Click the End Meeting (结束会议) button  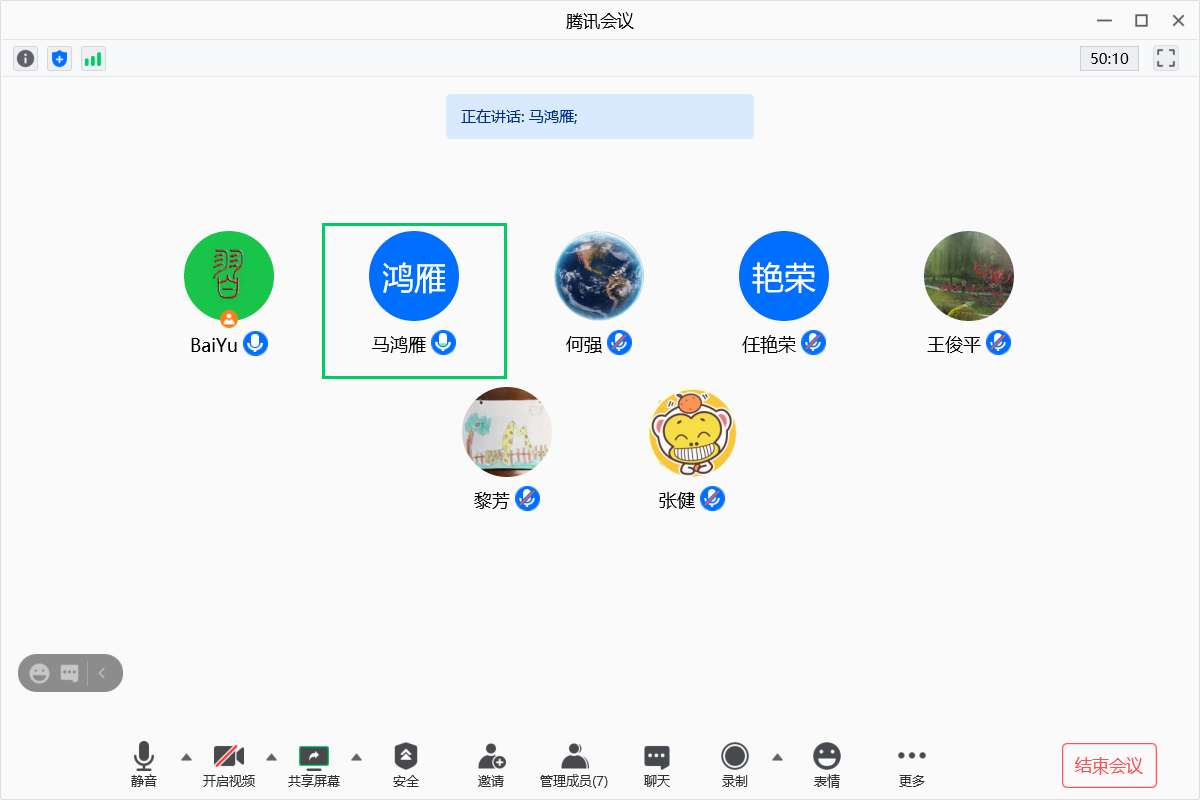point(1108,766)
